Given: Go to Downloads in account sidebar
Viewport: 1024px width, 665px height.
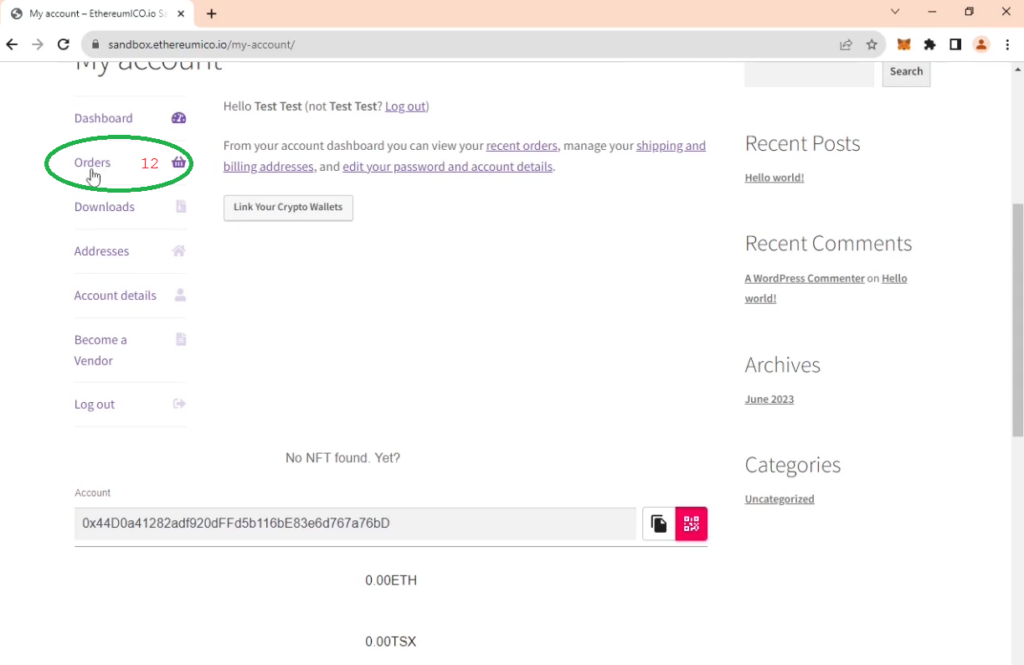Looking at the screenshot, I should click(x=104, y=207).
